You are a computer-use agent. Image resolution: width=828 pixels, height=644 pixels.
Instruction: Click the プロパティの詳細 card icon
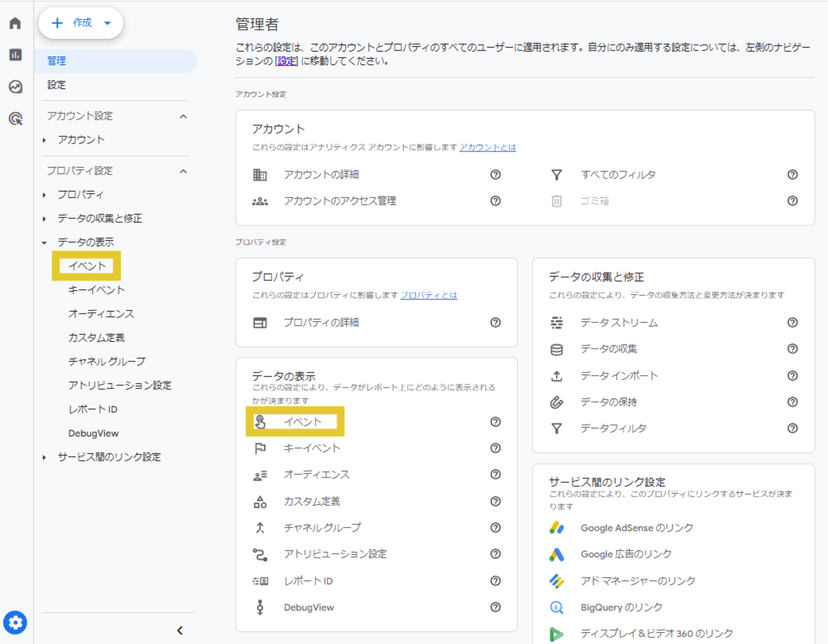pyautogui.click(x=260, y=323)
